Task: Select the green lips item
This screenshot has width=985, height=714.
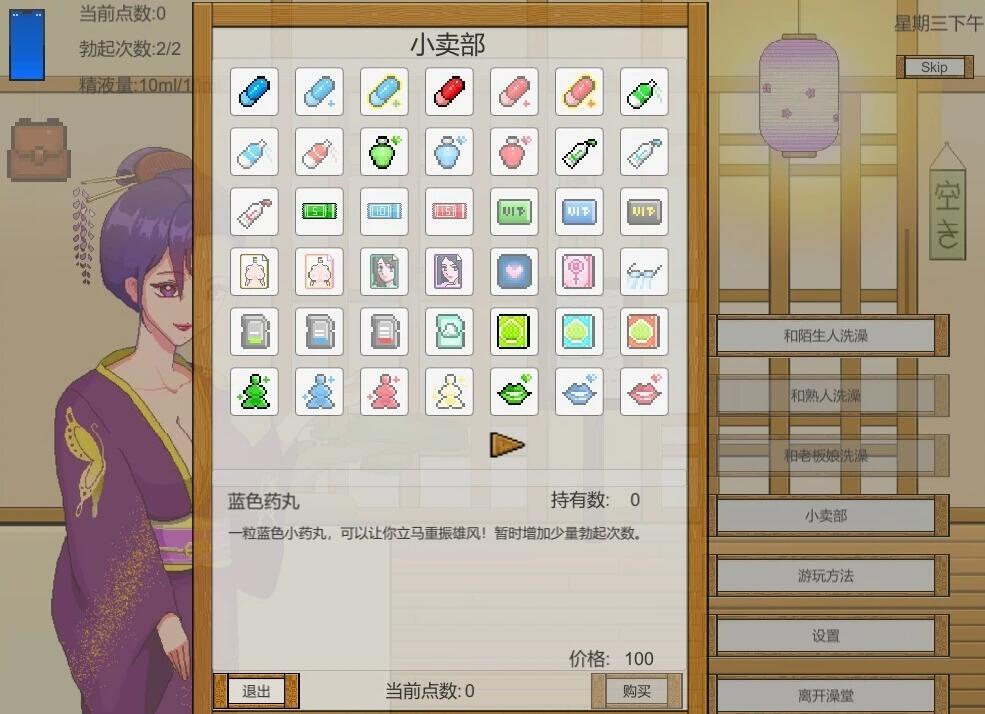Action: [x=514, y=392]
